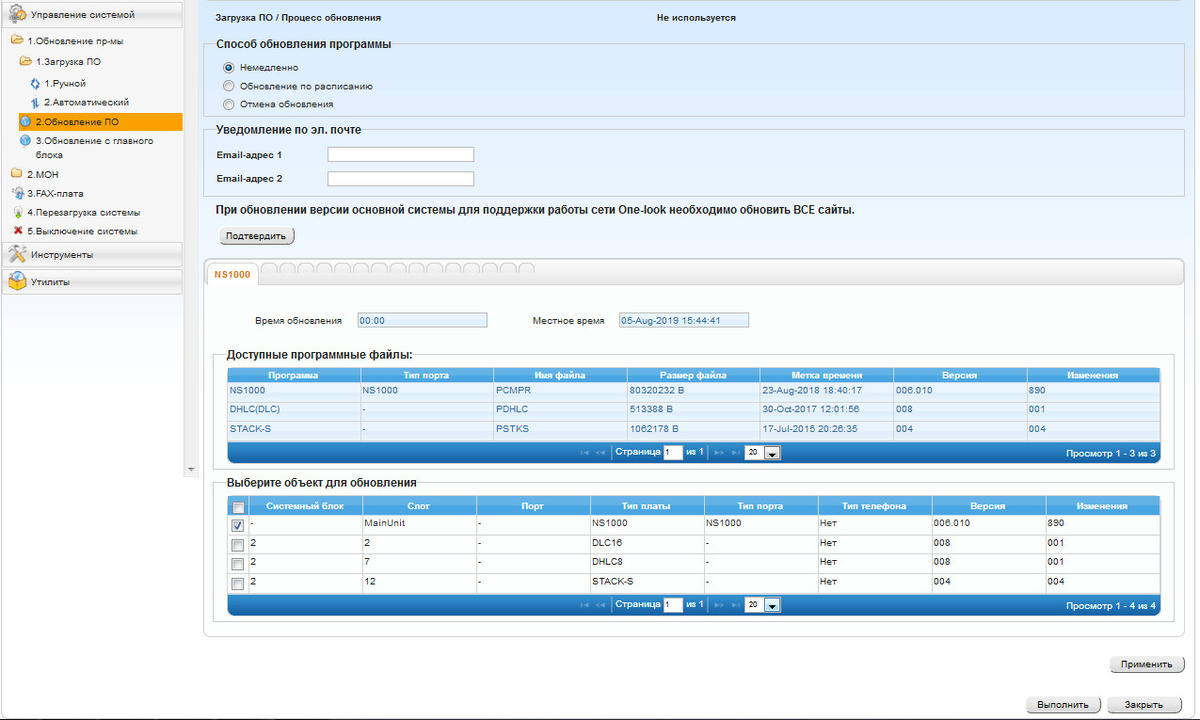Sort by Имя файла column header
Viewport: 1200px width, 720px height.
coord(560,375)
